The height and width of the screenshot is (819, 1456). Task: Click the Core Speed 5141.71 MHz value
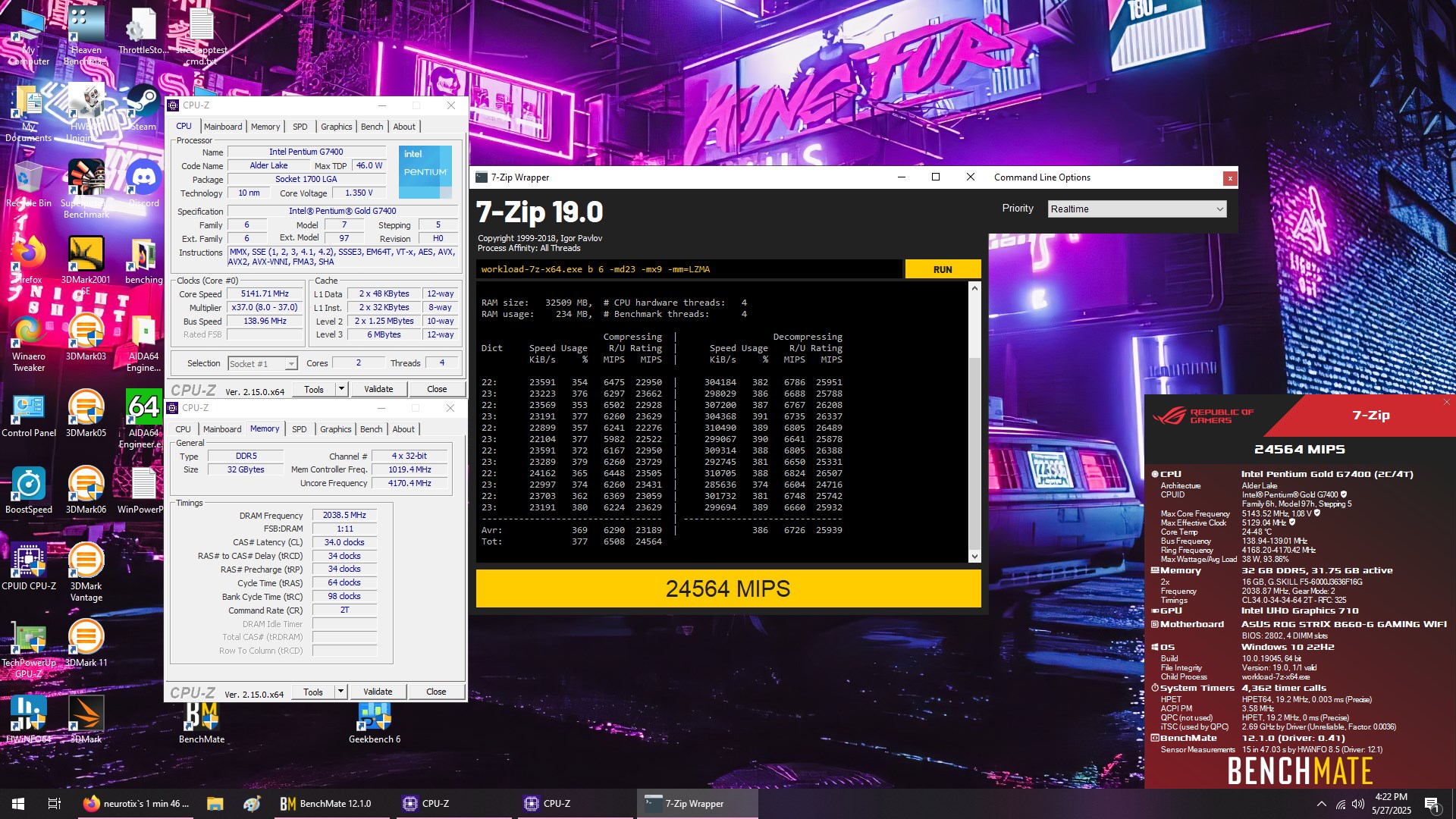click(265, 293)
